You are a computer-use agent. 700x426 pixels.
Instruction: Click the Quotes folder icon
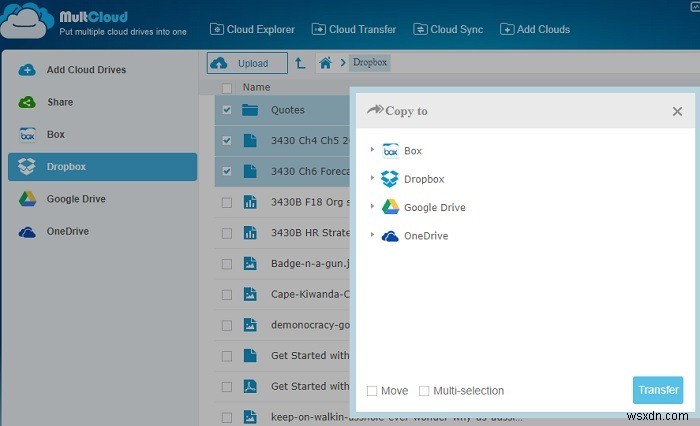(x=250, y=110)
